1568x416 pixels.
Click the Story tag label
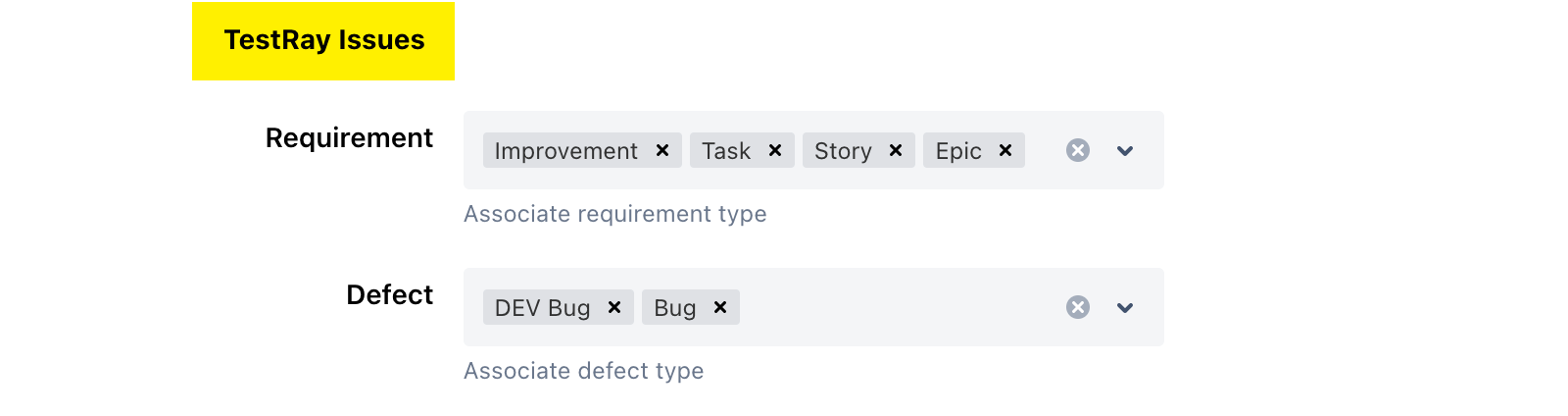(843, 151)
